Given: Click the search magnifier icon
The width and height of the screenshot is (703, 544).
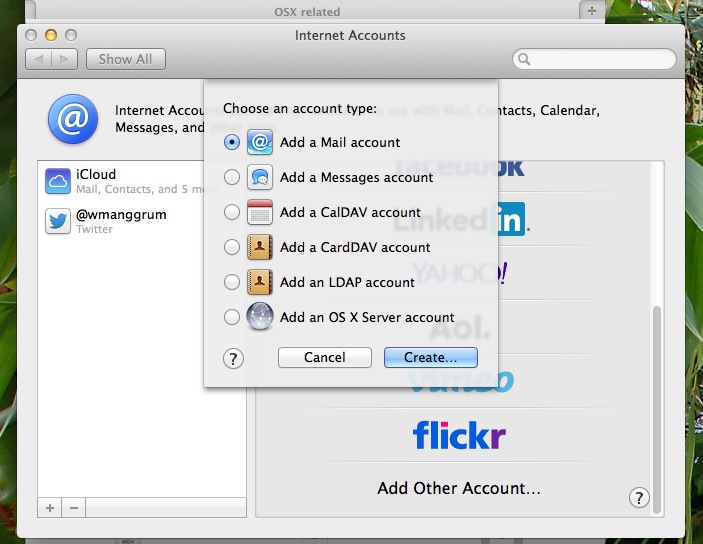Looking at the screenshot, I should pyautogui.click(x=524, y=59).
